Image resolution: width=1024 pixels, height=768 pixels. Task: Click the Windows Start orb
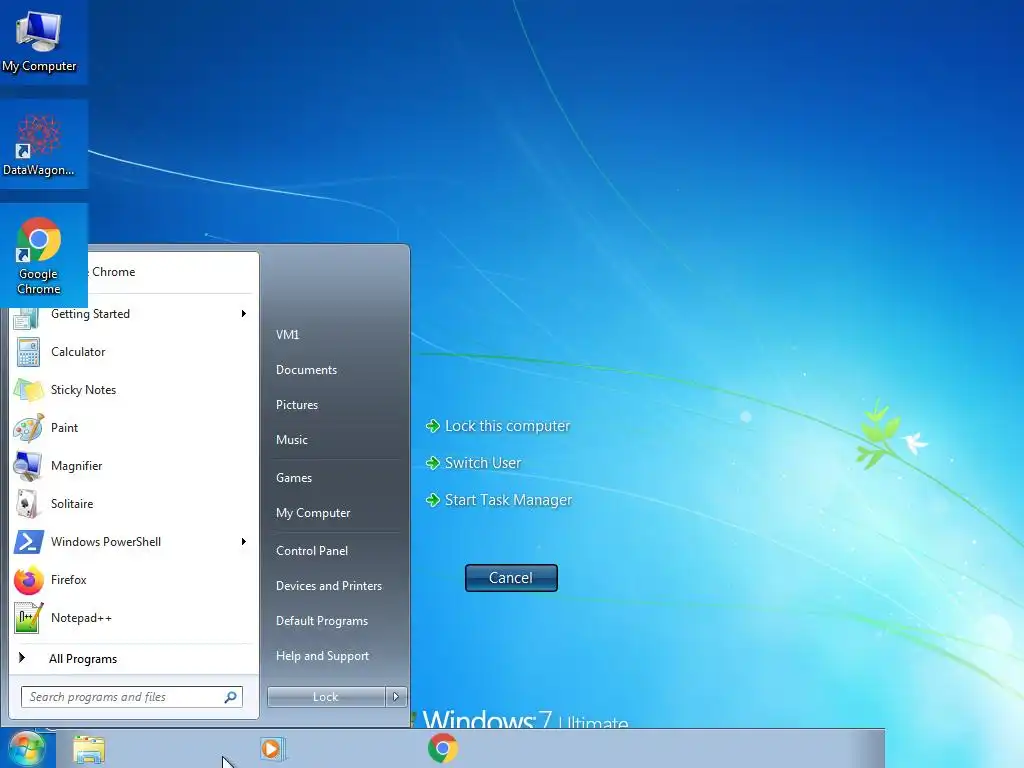tap(26, 748)
